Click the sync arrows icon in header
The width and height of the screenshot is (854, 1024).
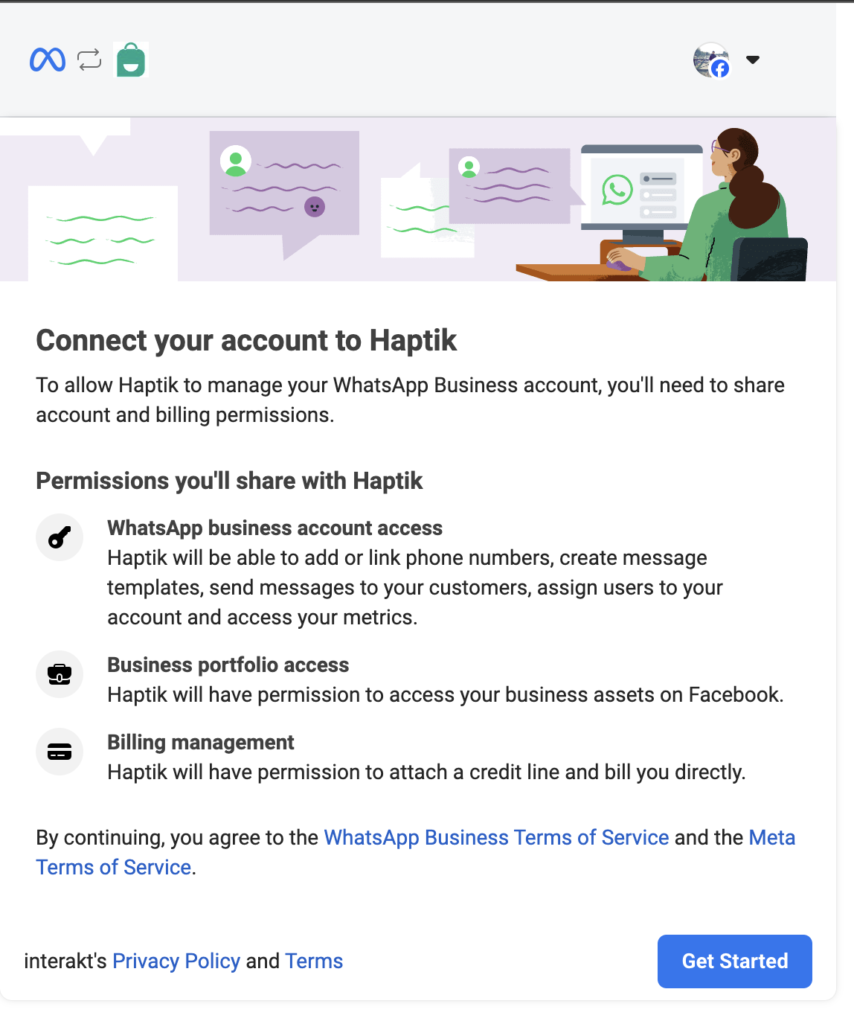[x=89, y=60]
